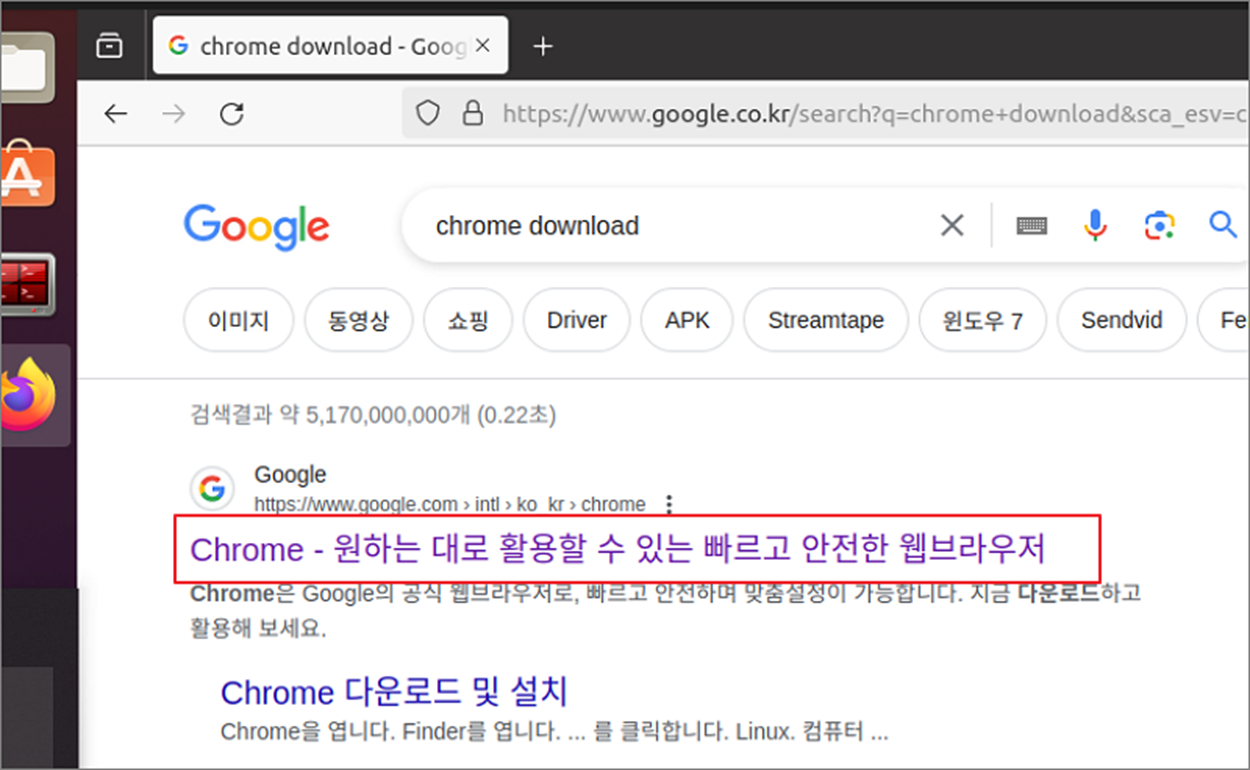
Task: Open Files from the Ubuntu dock
Action: [26, 66]
